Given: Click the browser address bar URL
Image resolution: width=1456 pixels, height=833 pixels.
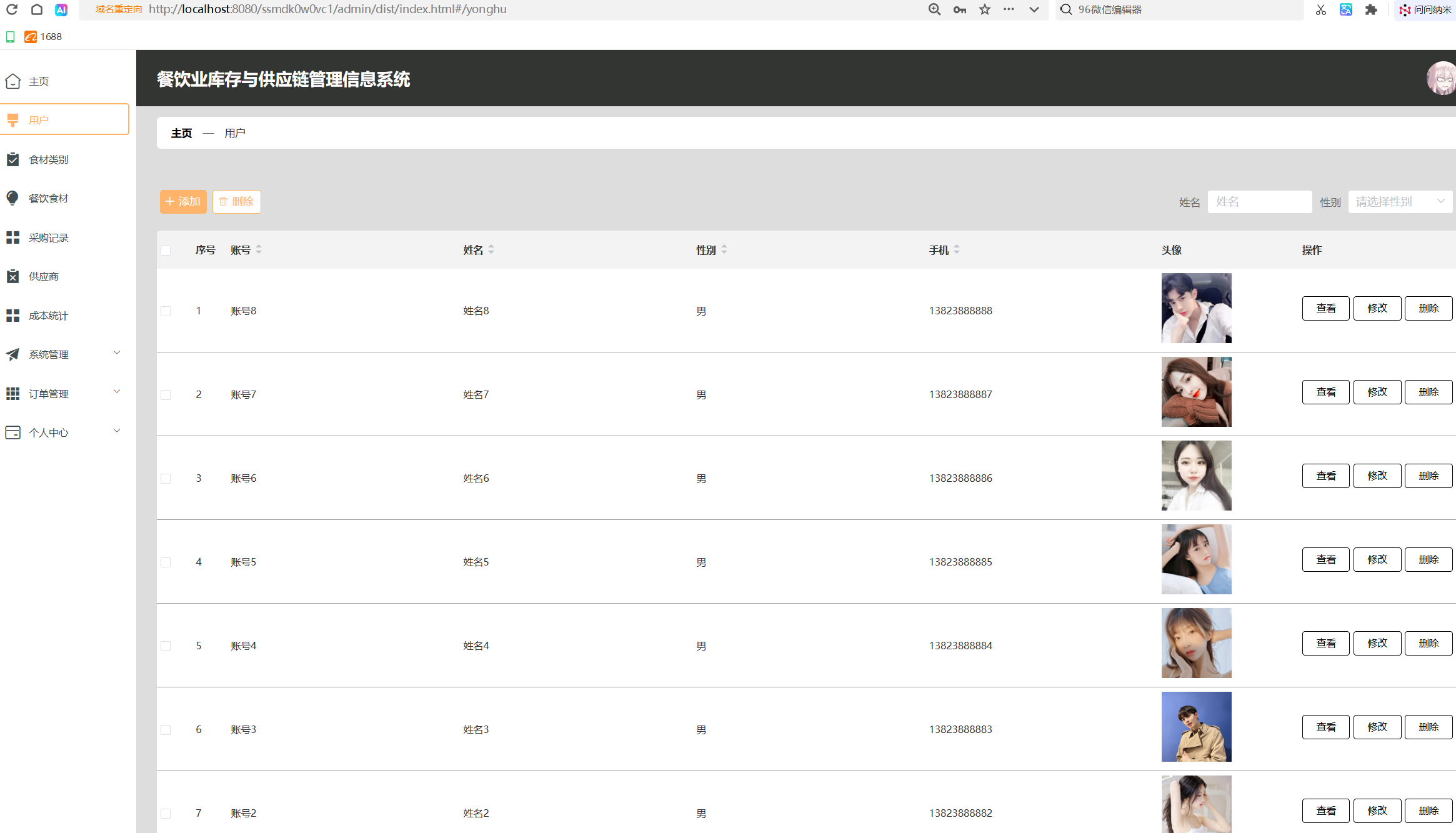Looking at the screenshot, I should click(x=327, y=9).
